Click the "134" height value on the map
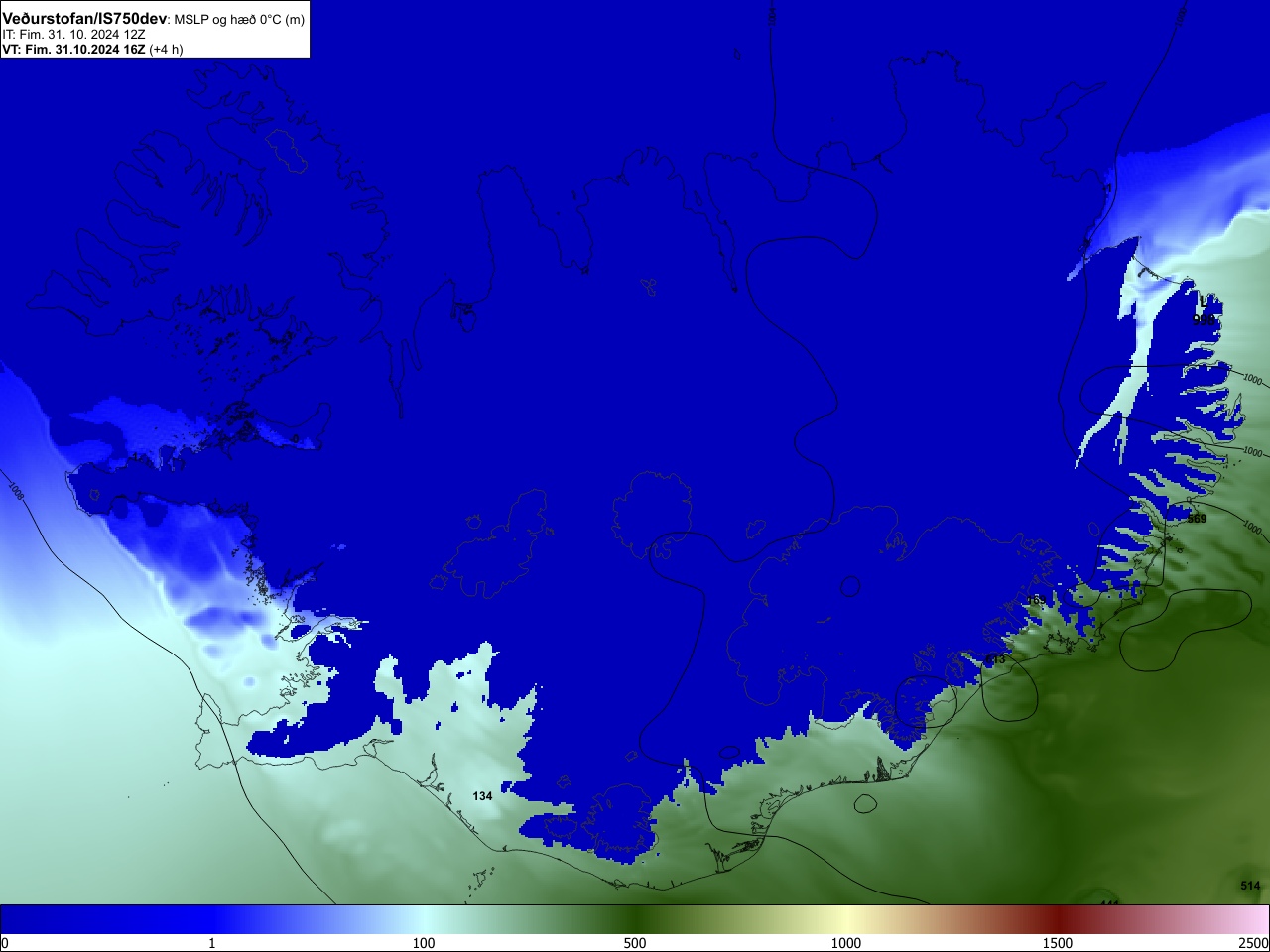 tap(482, 796)
